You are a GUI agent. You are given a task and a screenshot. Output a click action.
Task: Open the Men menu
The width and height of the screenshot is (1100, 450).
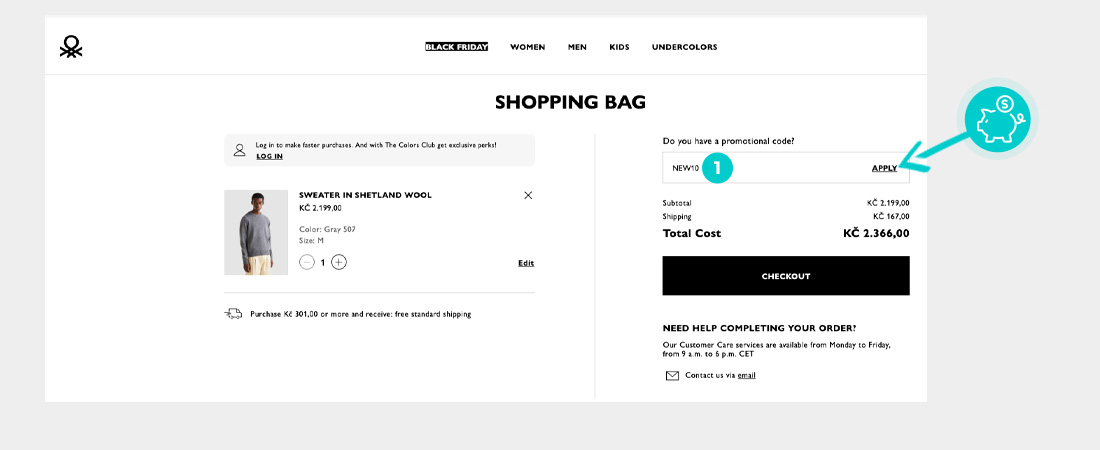tap(577, 47)
